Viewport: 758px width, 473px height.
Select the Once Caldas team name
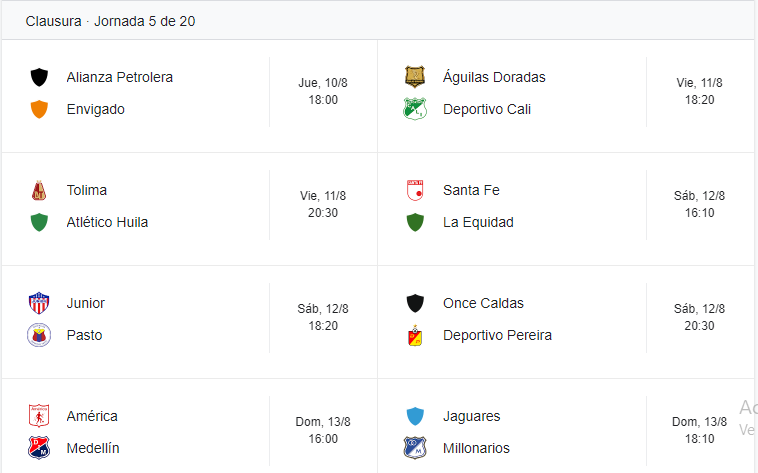(483, 303)
